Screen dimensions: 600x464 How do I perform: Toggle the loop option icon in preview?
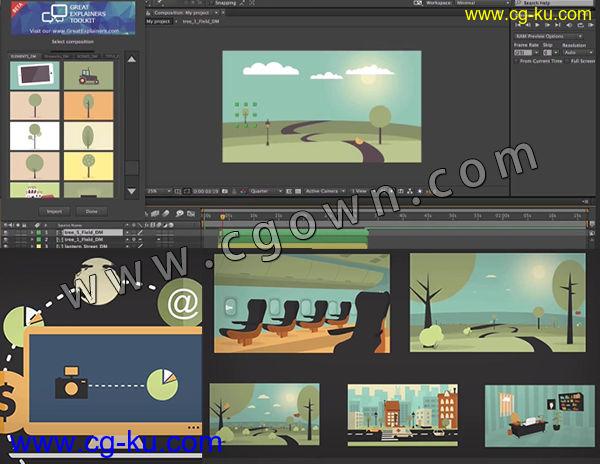tap(580, 25)
